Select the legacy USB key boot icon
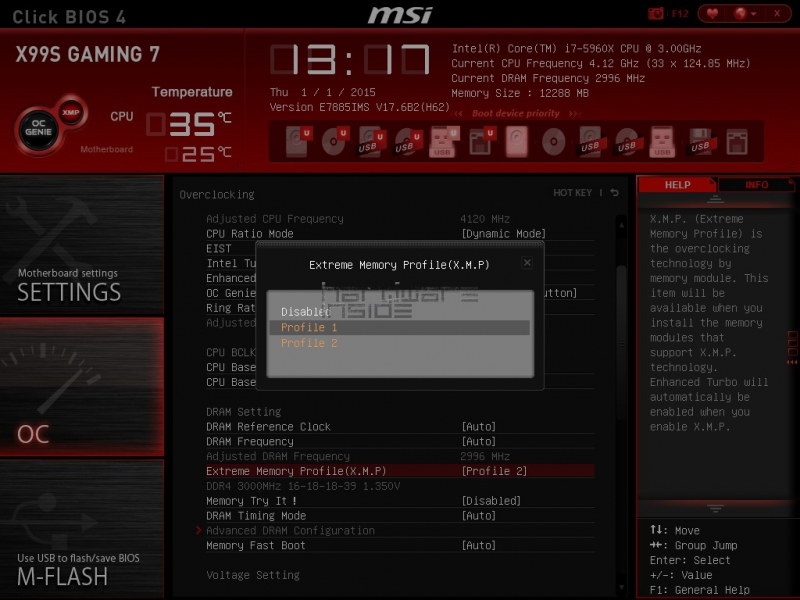The image size is (800, 600). [x=662, y=141]
